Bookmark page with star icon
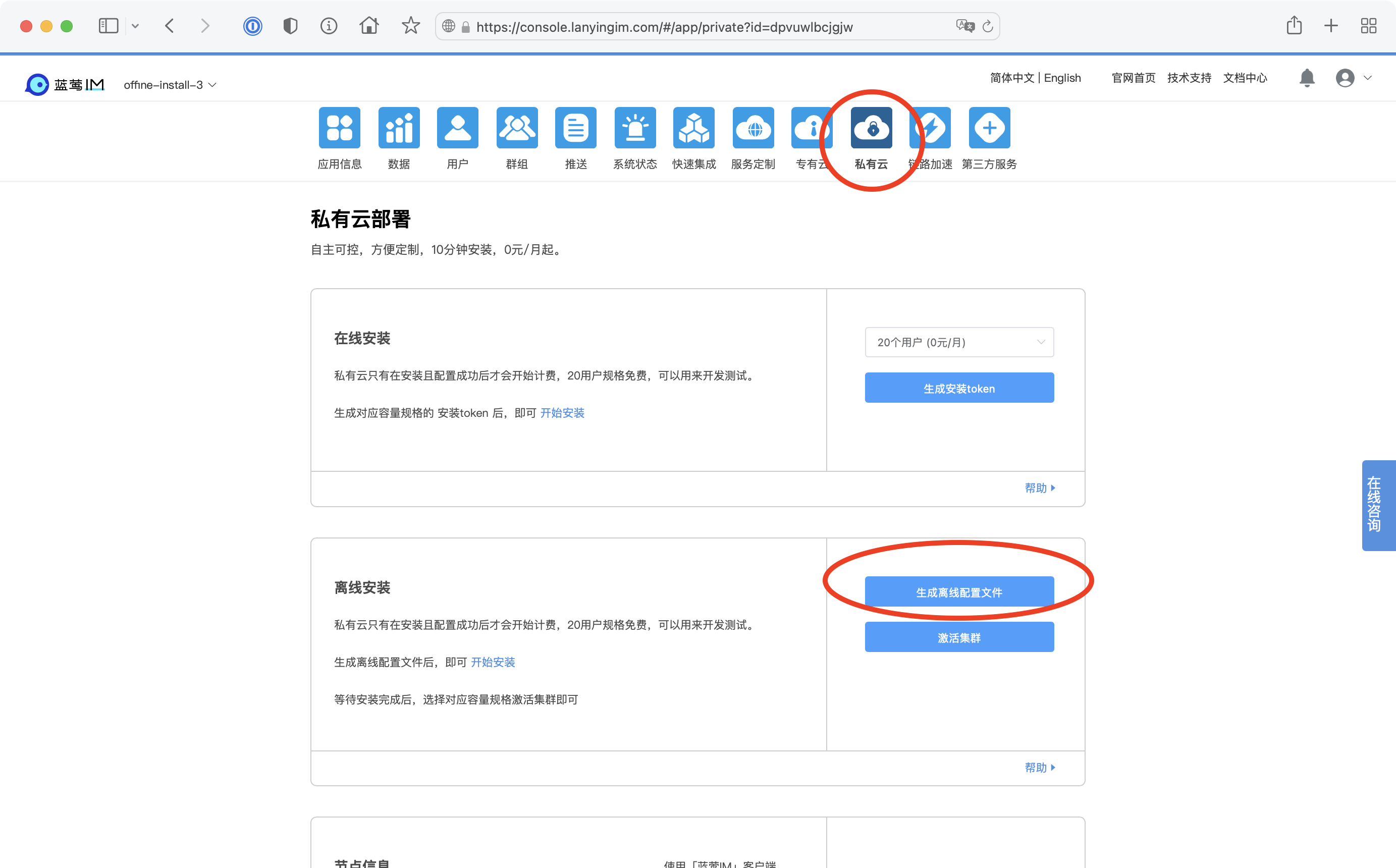This screenshot has width=1396, height=868. click(410, 25)
